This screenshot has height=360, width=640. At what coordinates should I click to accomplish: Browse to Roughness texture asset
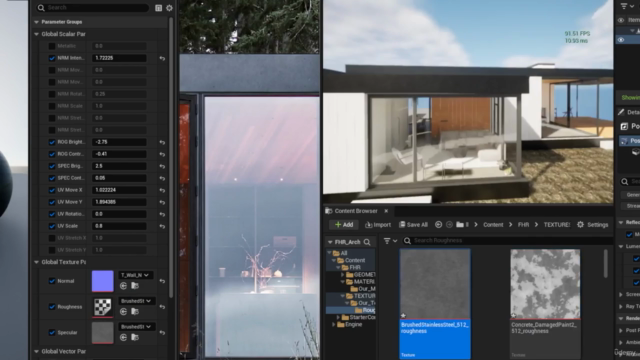(135, 311)
